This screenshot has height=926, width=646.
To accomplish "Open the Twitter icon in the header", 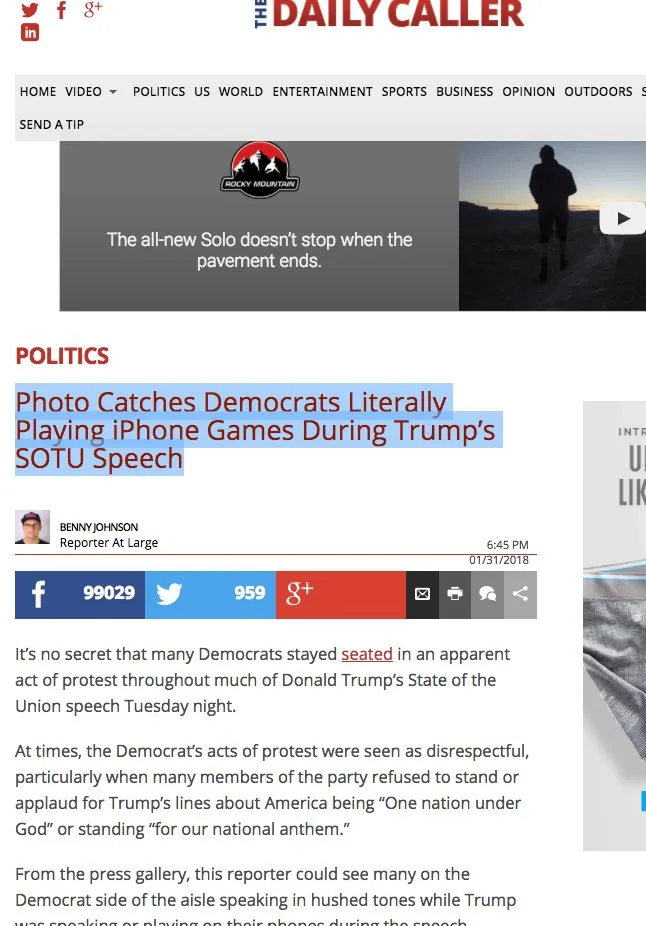I will click(30, 9).
